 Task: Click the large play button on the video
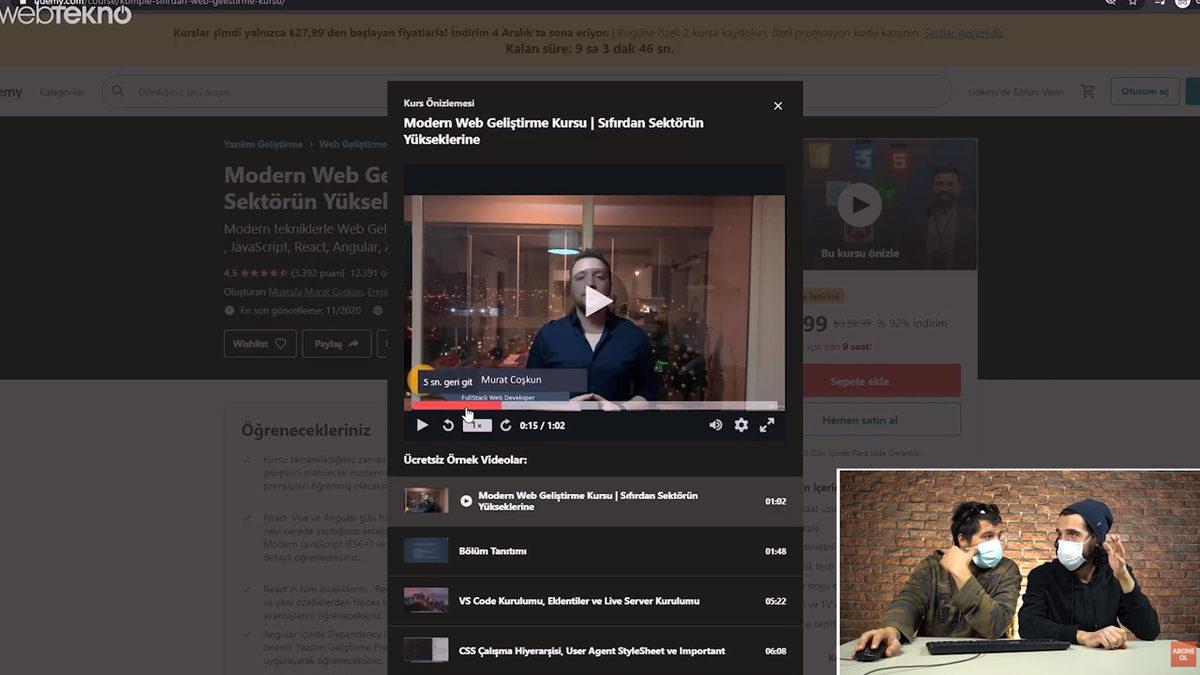(598, 301)
